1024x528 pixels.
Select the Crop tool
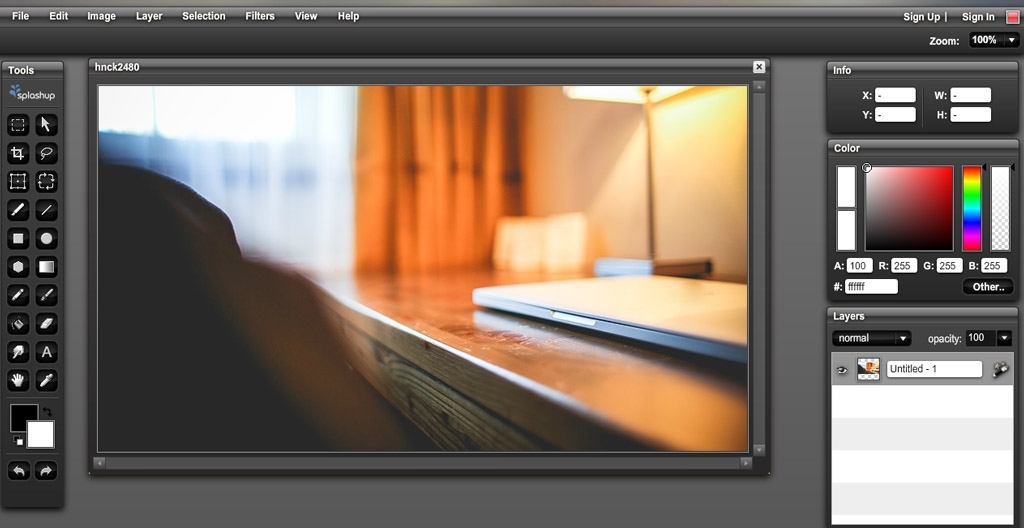[18, 153]
